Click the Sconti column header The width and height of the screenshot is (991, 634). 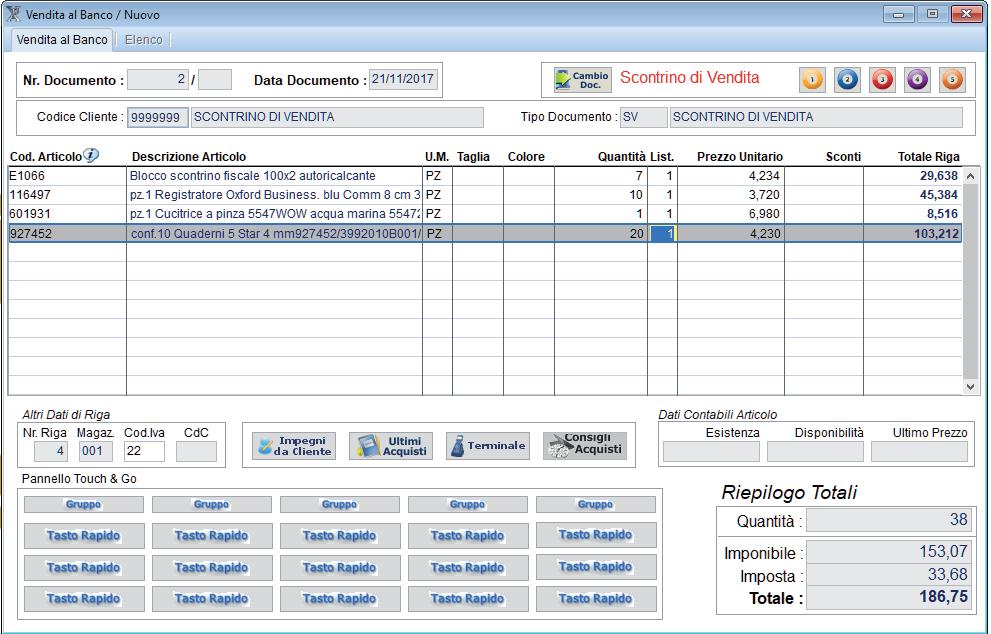pyautogui.click(x=843, y=157)
